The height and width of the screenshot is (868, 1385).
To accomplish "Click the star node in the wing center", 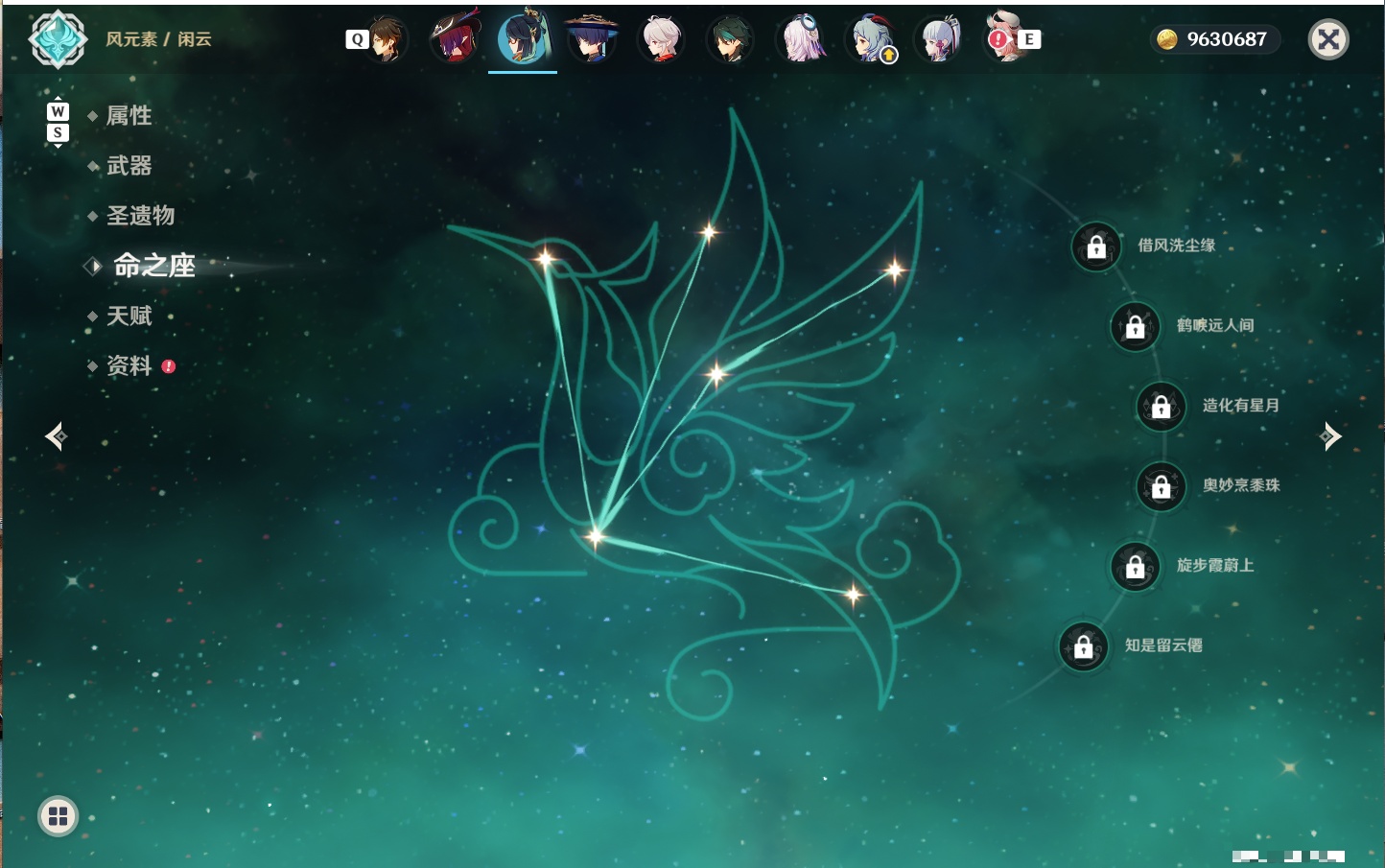I will (716, 374).
